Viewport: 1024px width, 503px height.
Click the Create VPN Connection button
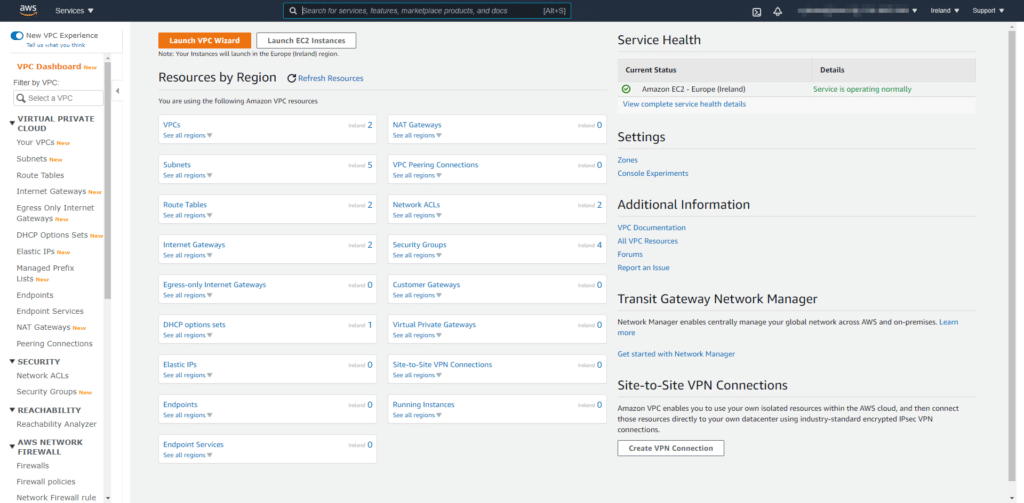coord(671,448)
